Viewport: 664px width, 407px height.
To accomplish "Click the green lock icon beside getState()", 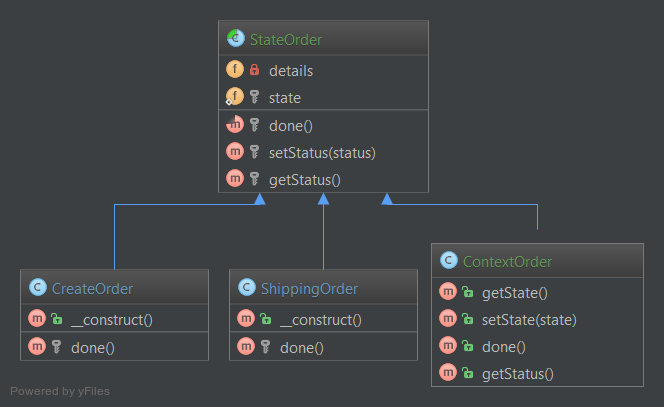I will click(x=466, y=292).
